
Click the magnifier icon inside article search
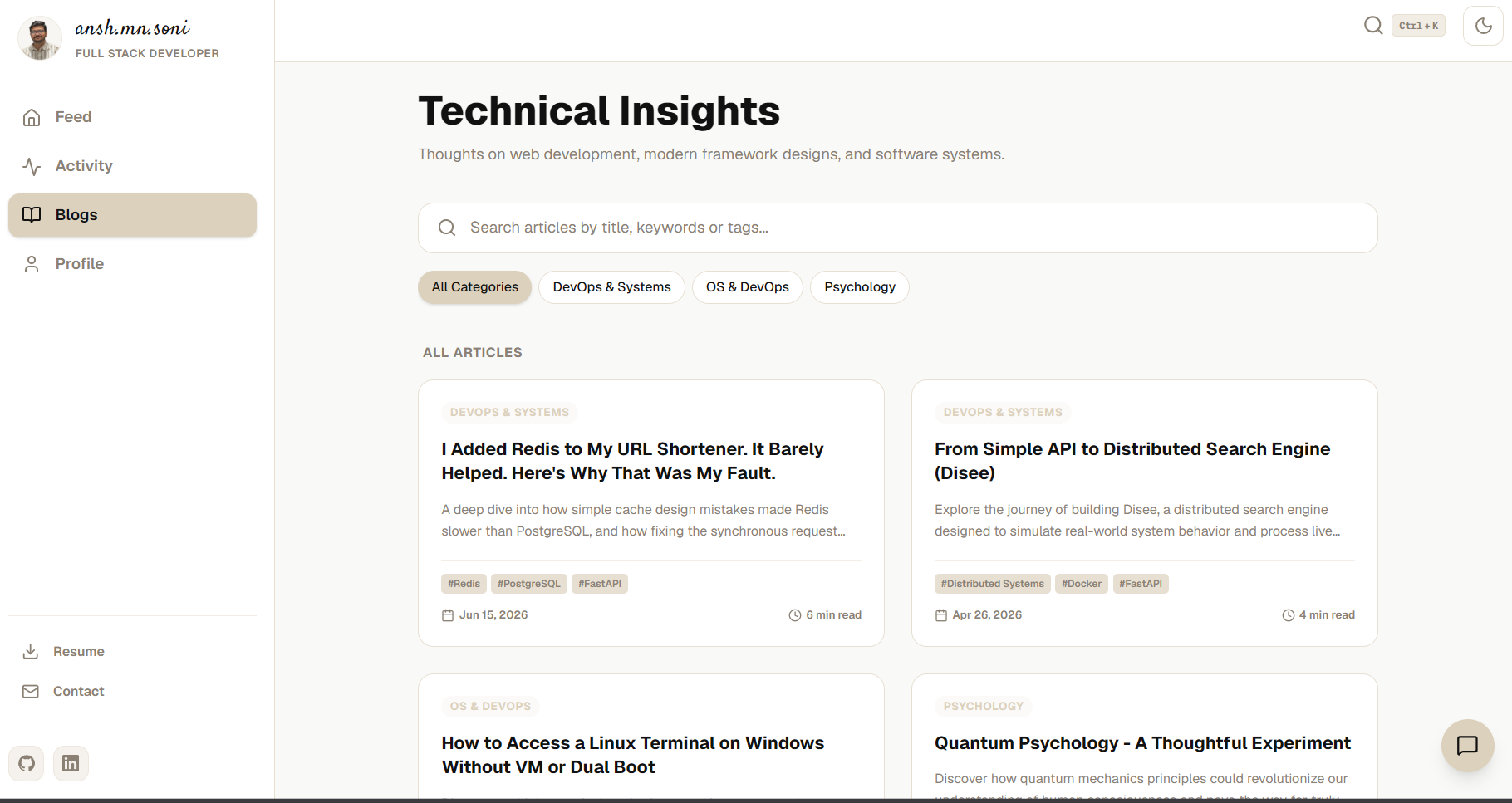point(447,228)
